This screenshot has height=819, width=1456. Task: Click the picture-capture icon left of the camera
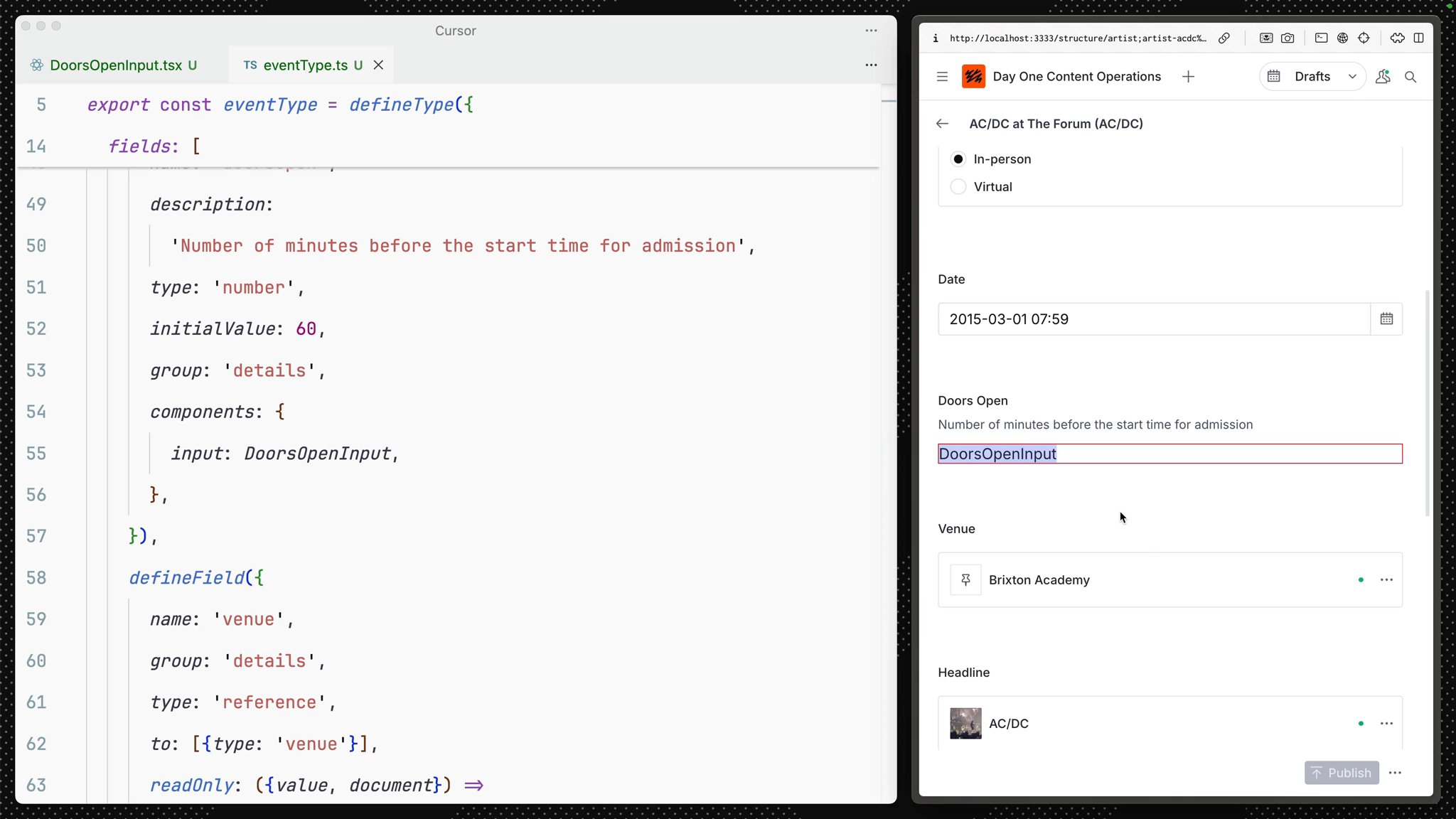1266,38
